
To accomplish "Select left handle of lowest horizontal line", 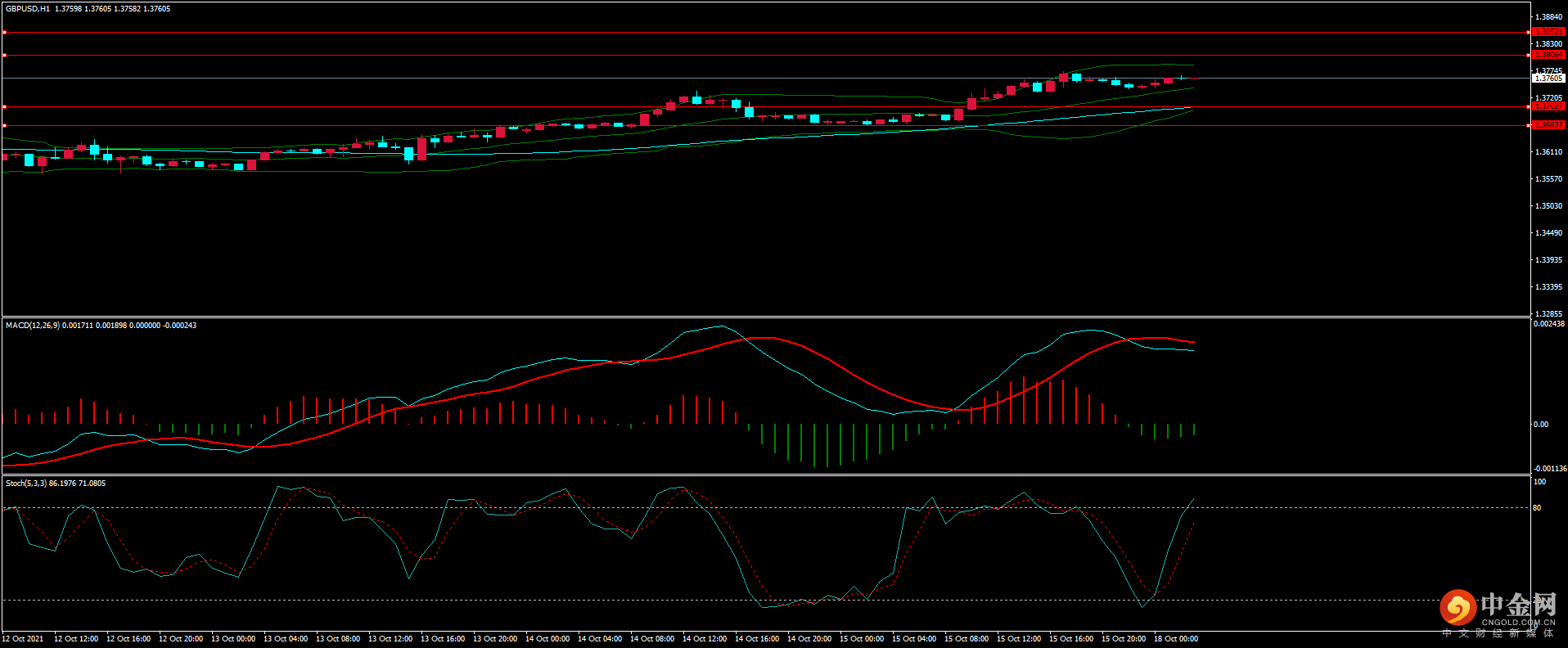I will point(4,125).
